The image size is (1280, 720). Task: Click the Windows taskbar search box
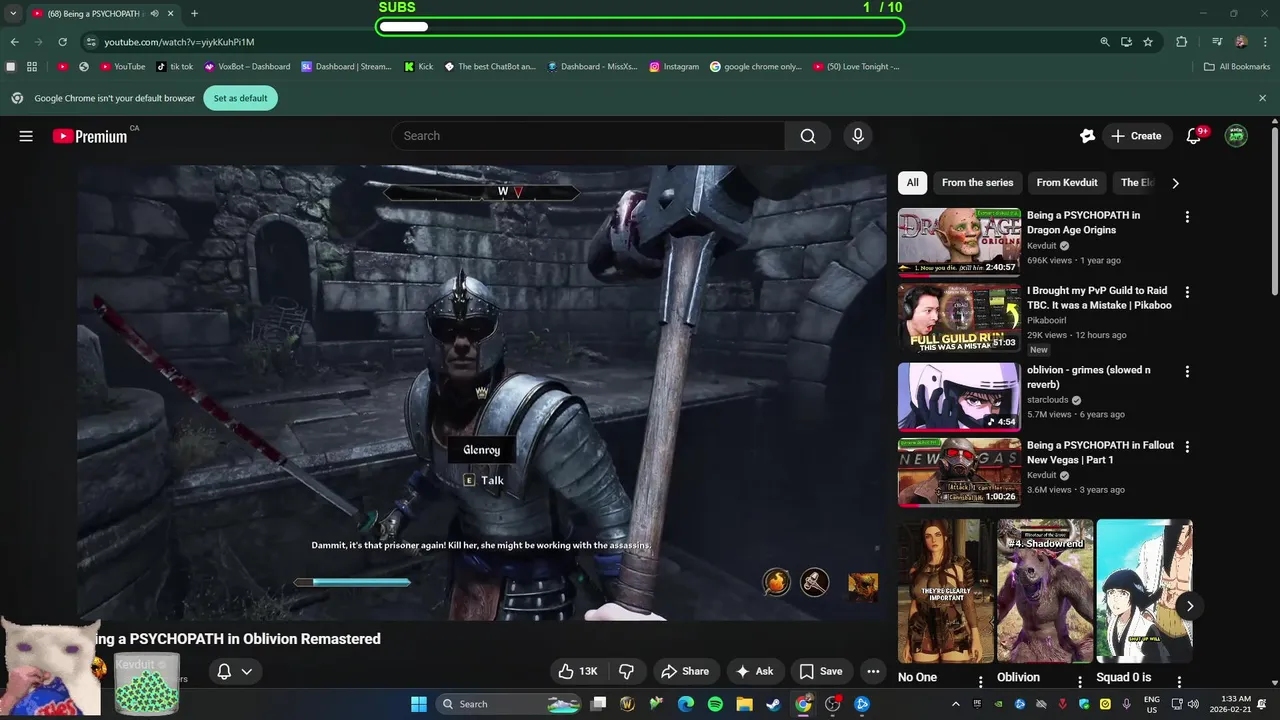click(510, 704)
